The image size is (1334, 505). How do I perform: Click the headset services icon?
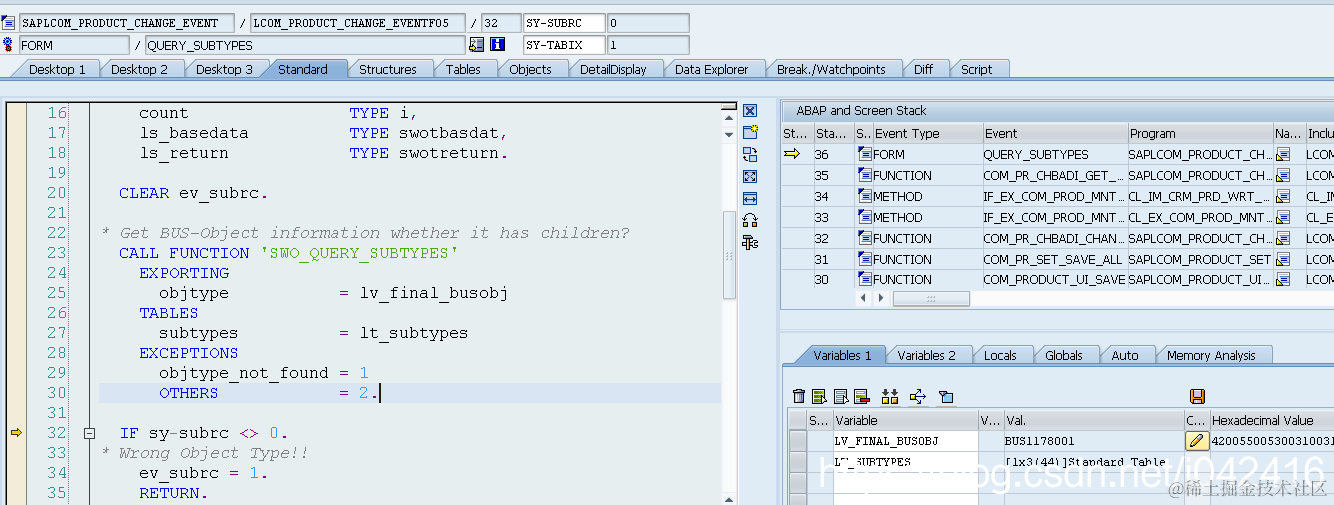coord(750,220)
